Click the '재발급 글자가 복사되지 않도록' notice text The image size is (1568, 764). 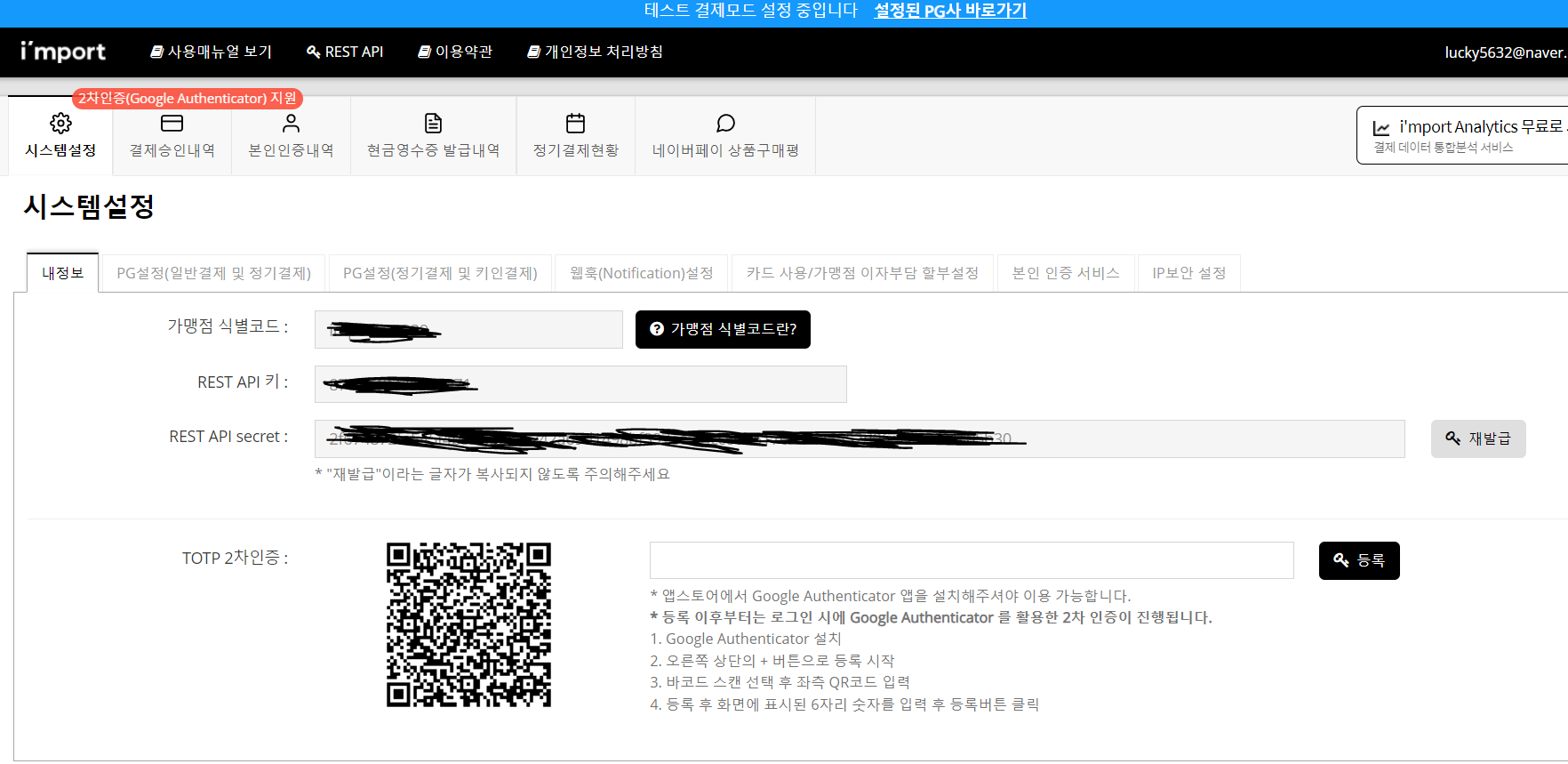coord(492,474)
